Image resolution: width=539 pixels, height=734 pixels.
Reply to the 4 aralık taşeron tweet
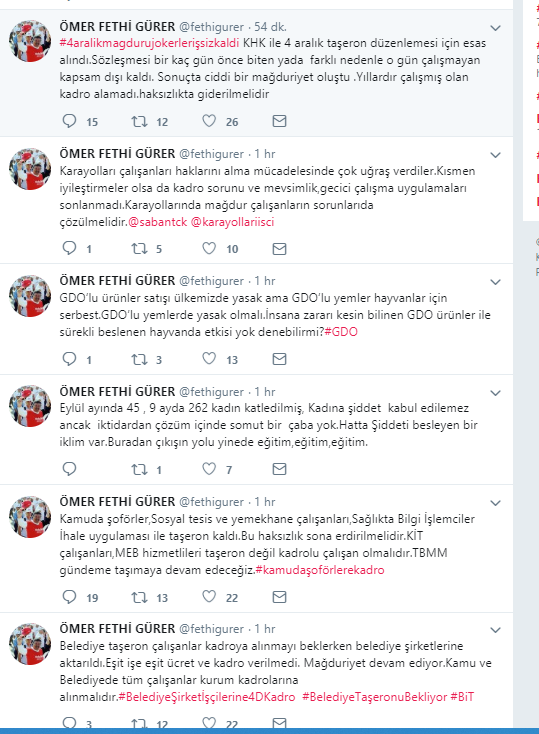pyautogui.click(x=69, y=121)
